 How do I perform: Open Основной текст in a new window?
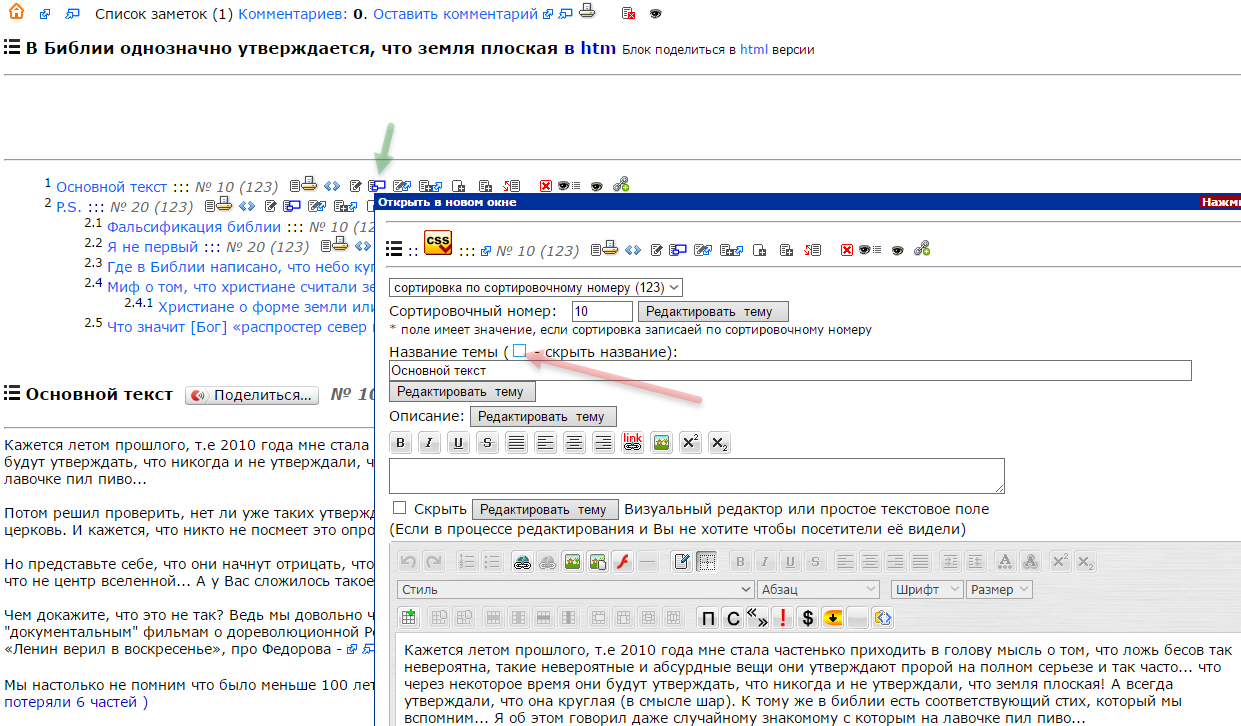coord(377,185)
